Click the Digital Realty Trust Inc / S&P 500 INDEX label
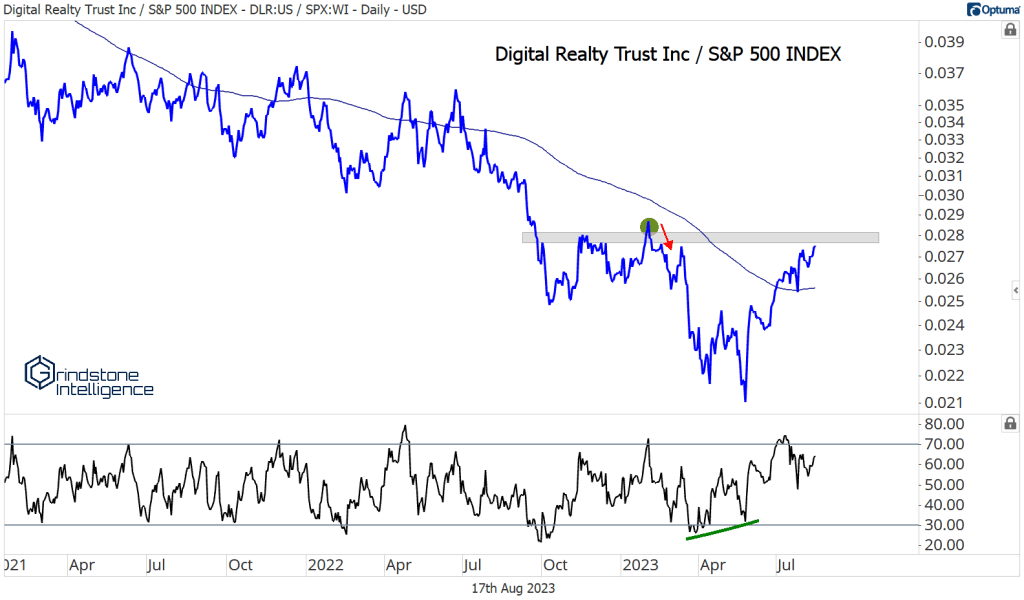Screen dimensions: 1024x600 [x=667, y=54]
